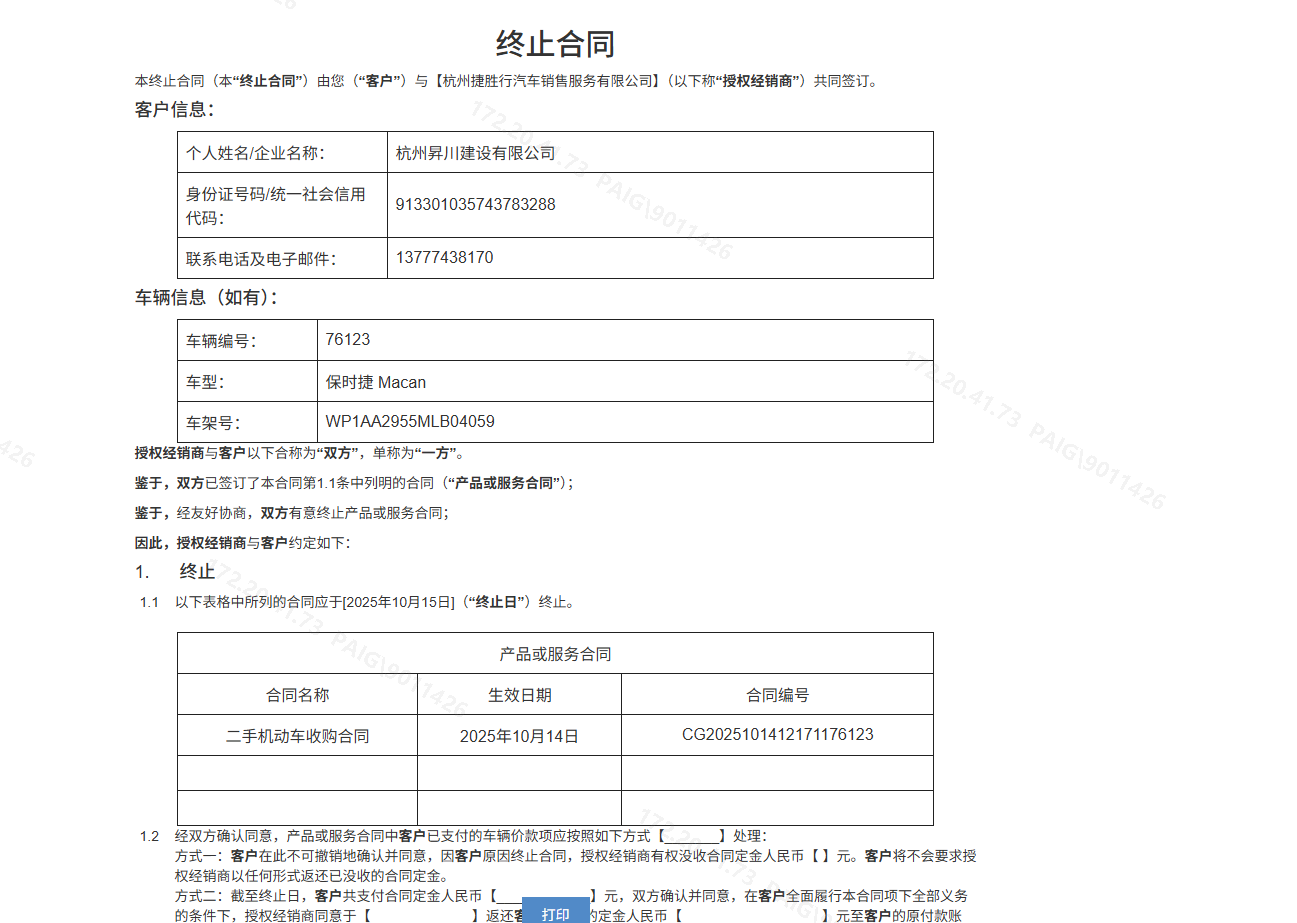The image size is (1297, 923).
Task: Click contract number CG2025101412171176123
Action: (777, 735)
